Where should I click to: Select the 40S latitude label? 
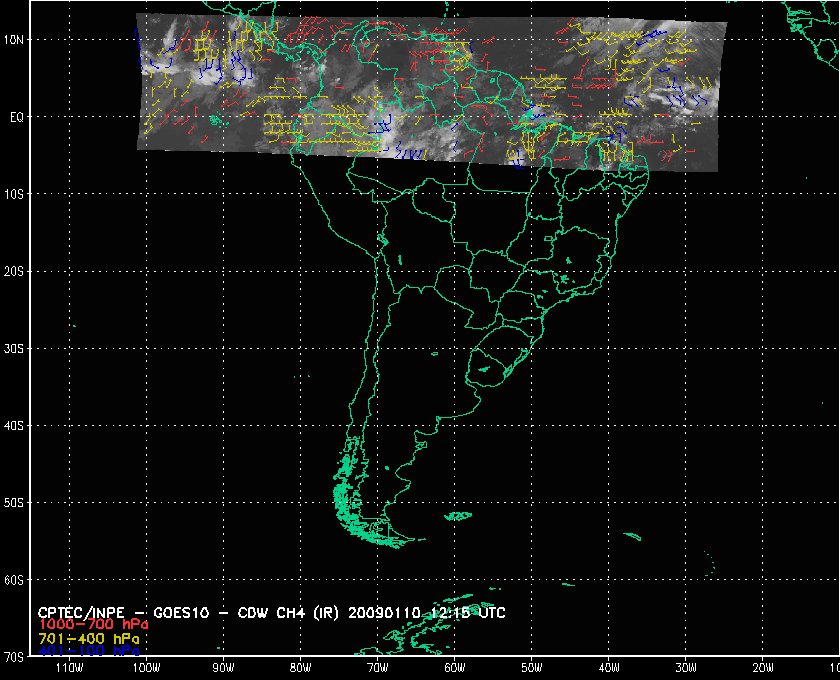(13, 426)
